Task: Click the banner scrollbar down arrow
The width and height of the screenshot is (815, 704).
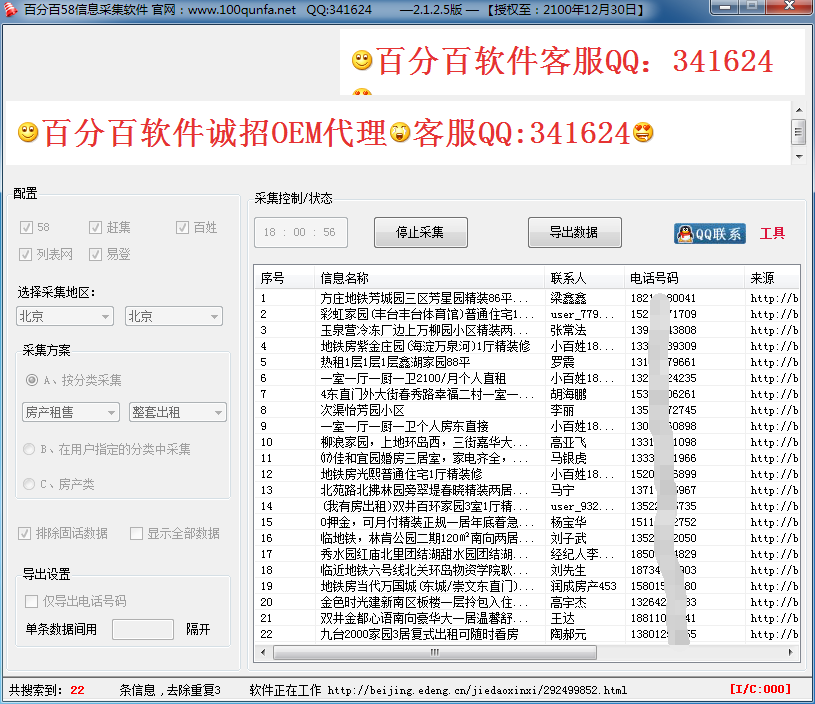Action: (799, 156)
